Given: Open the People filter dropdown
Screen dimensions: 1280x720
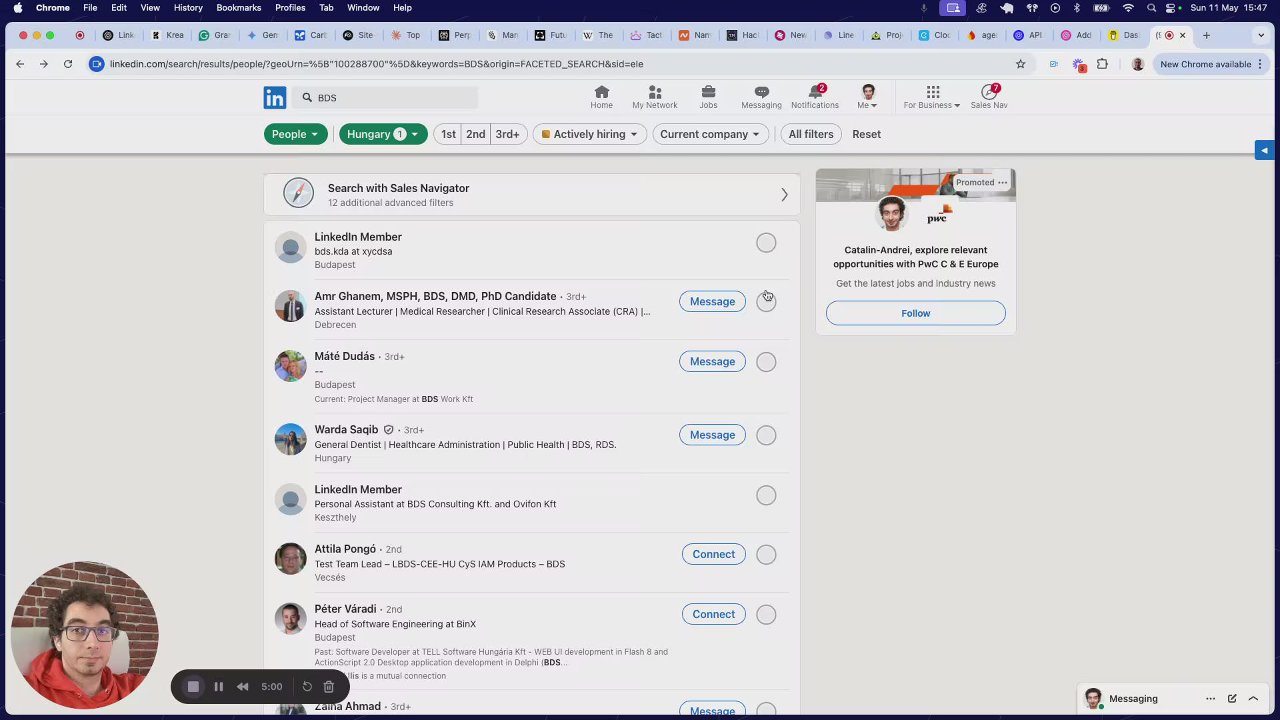Looking at the screenshot, I should (295, 134).
